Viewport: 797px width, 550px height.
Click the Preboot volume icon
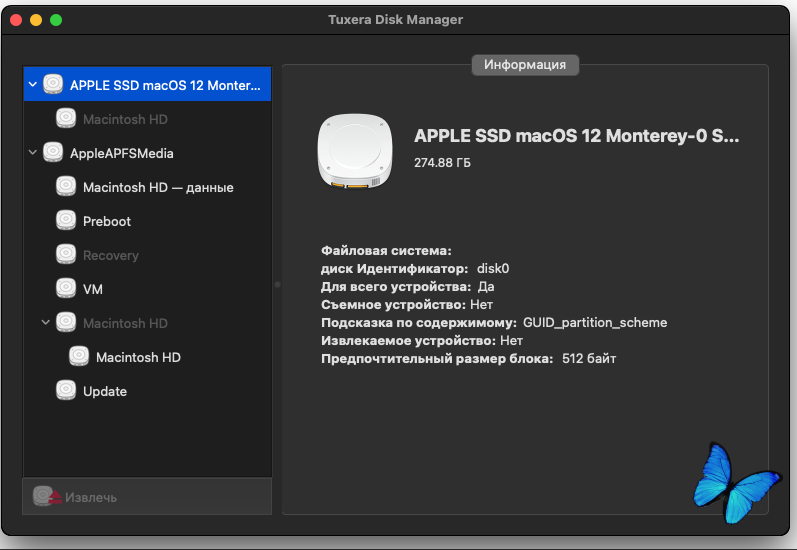click(x=66, y=221)
